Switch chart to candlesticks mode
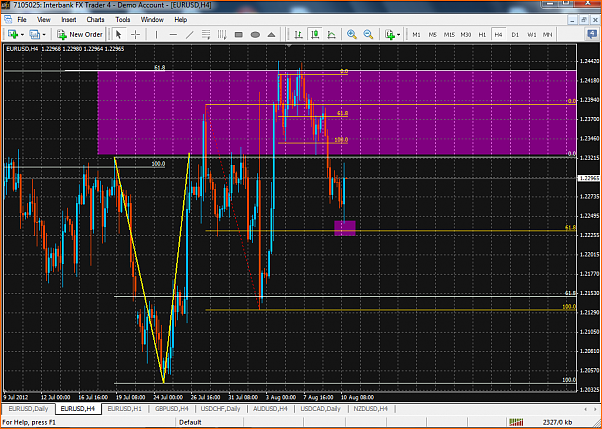This screenshot has width=602, height=429. (315, 35)
